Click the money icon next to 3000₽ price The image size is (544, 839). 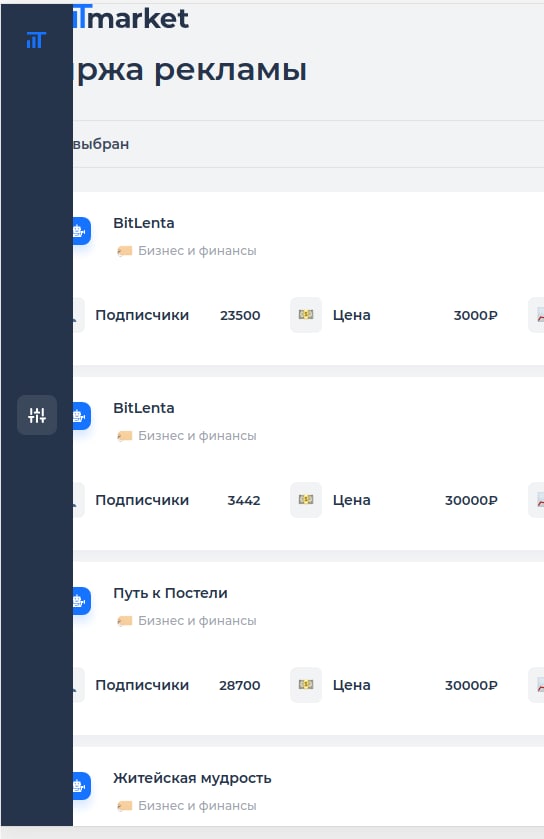[x=306, y=315]
